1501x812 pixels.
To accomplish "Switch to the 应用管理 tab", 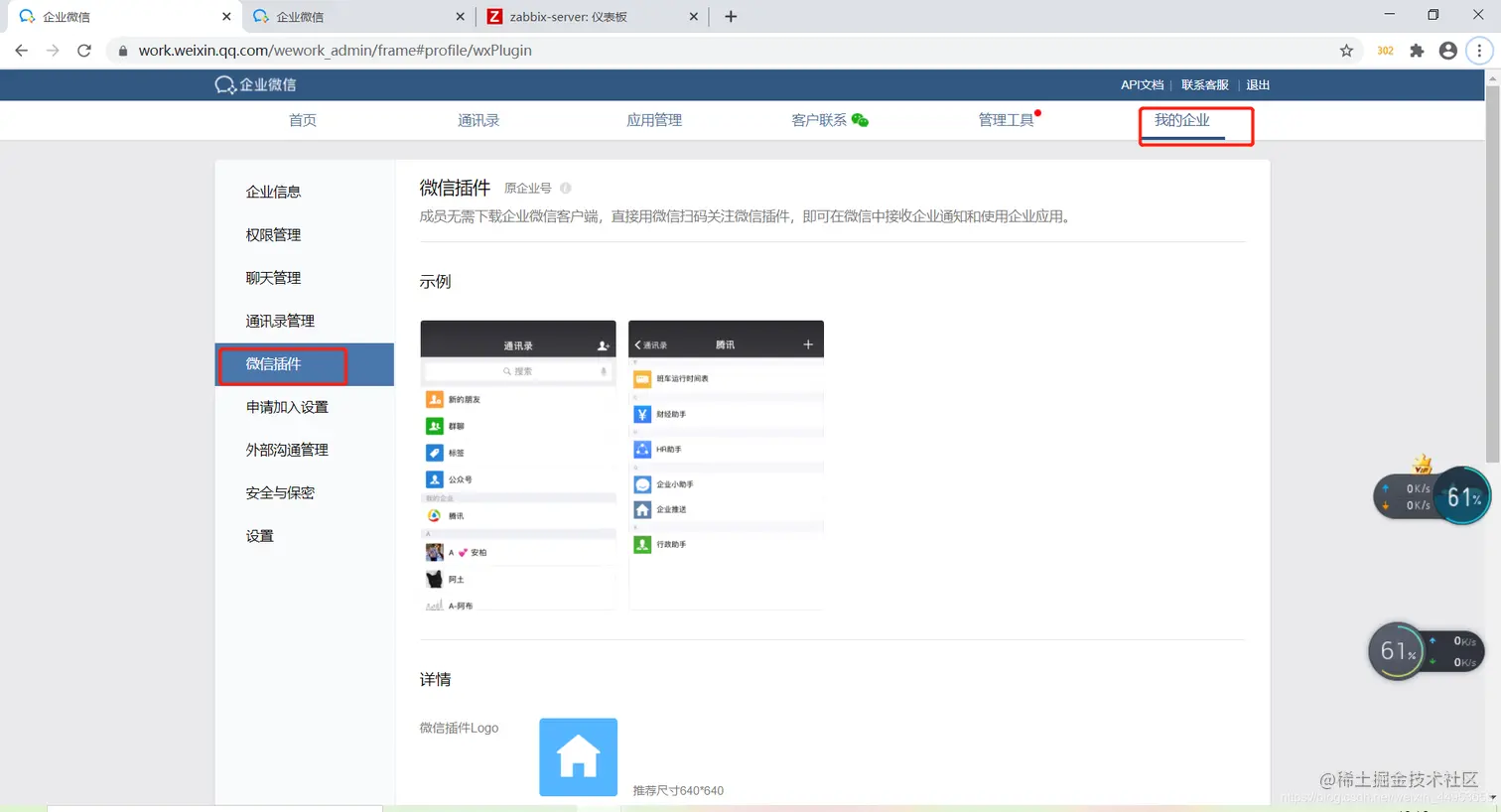I will (x=654, y=120).
